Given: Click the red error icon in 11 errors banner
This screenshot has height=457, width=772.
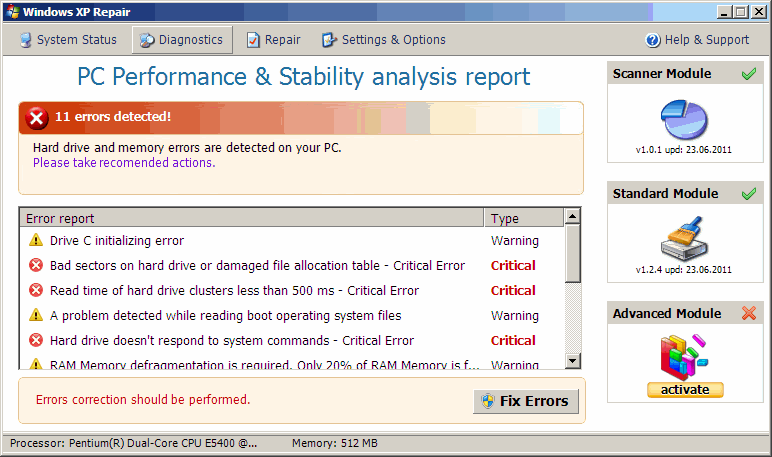Looking at the screenshot, I should 37,118.
